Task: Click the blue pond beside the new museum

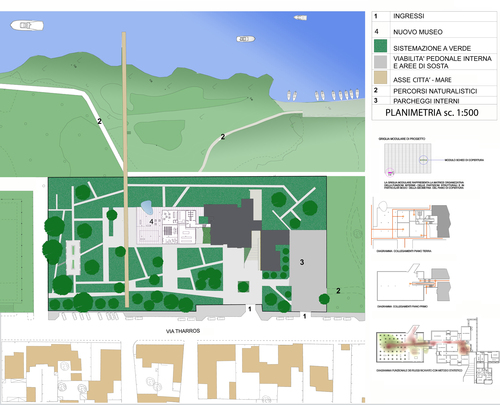Action: 147,207
